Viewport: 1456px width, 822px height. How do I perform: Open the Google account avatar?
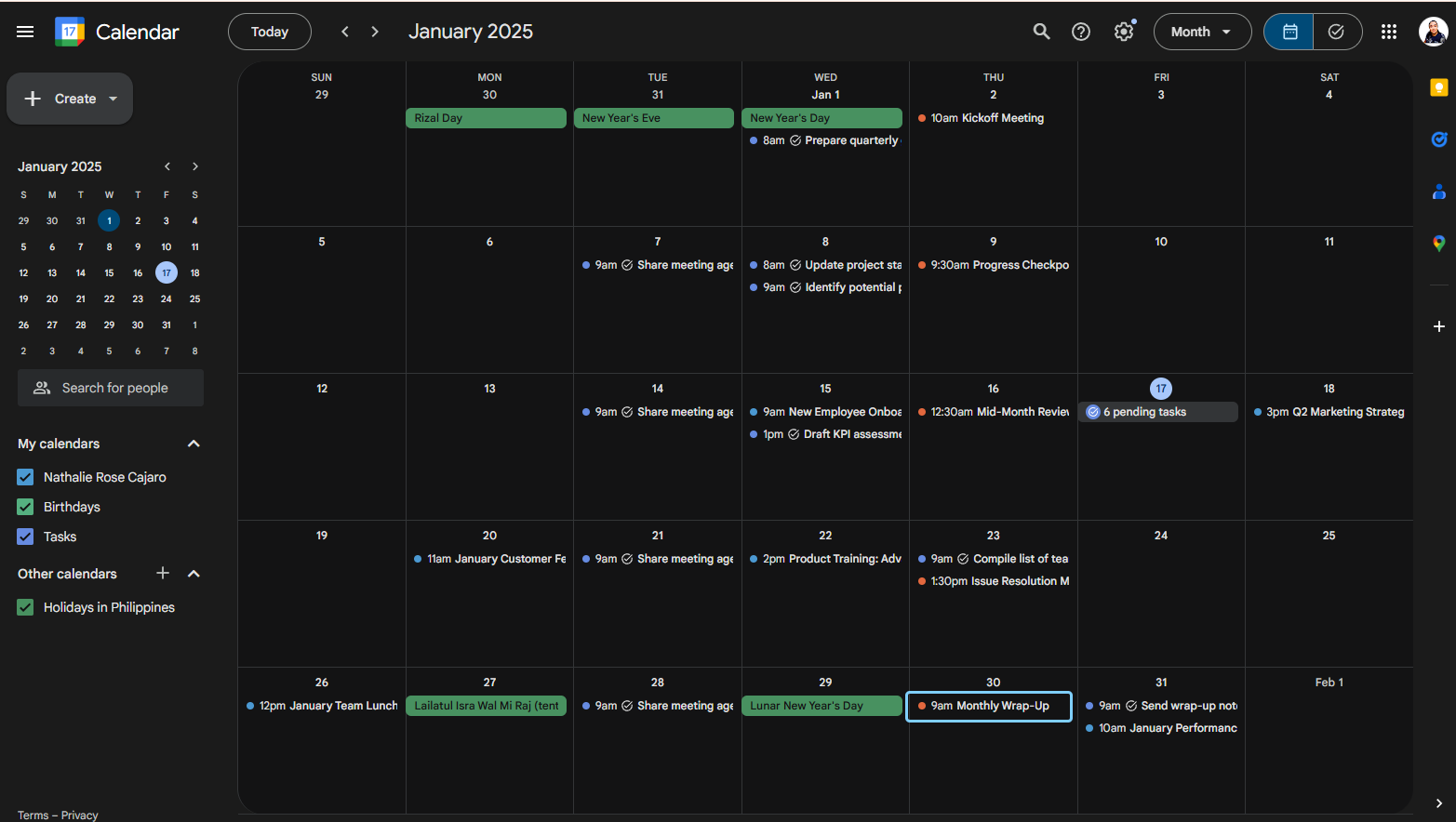pyautogui.click(x=1434, y=32)
